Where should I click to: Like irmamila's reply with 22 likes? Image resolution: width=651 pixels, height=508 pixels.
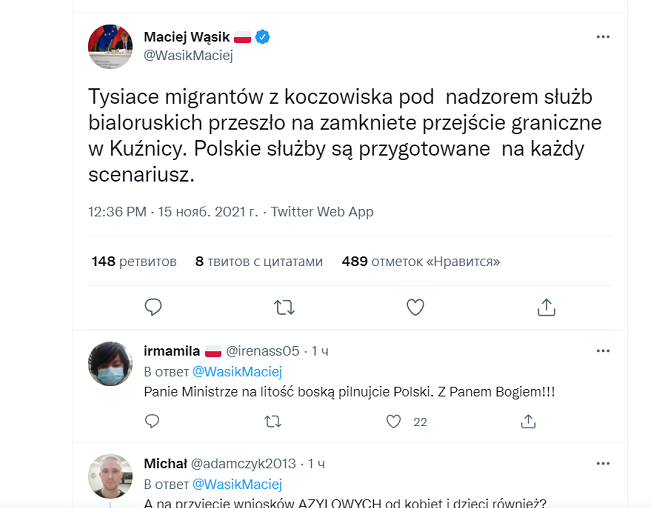394,422
